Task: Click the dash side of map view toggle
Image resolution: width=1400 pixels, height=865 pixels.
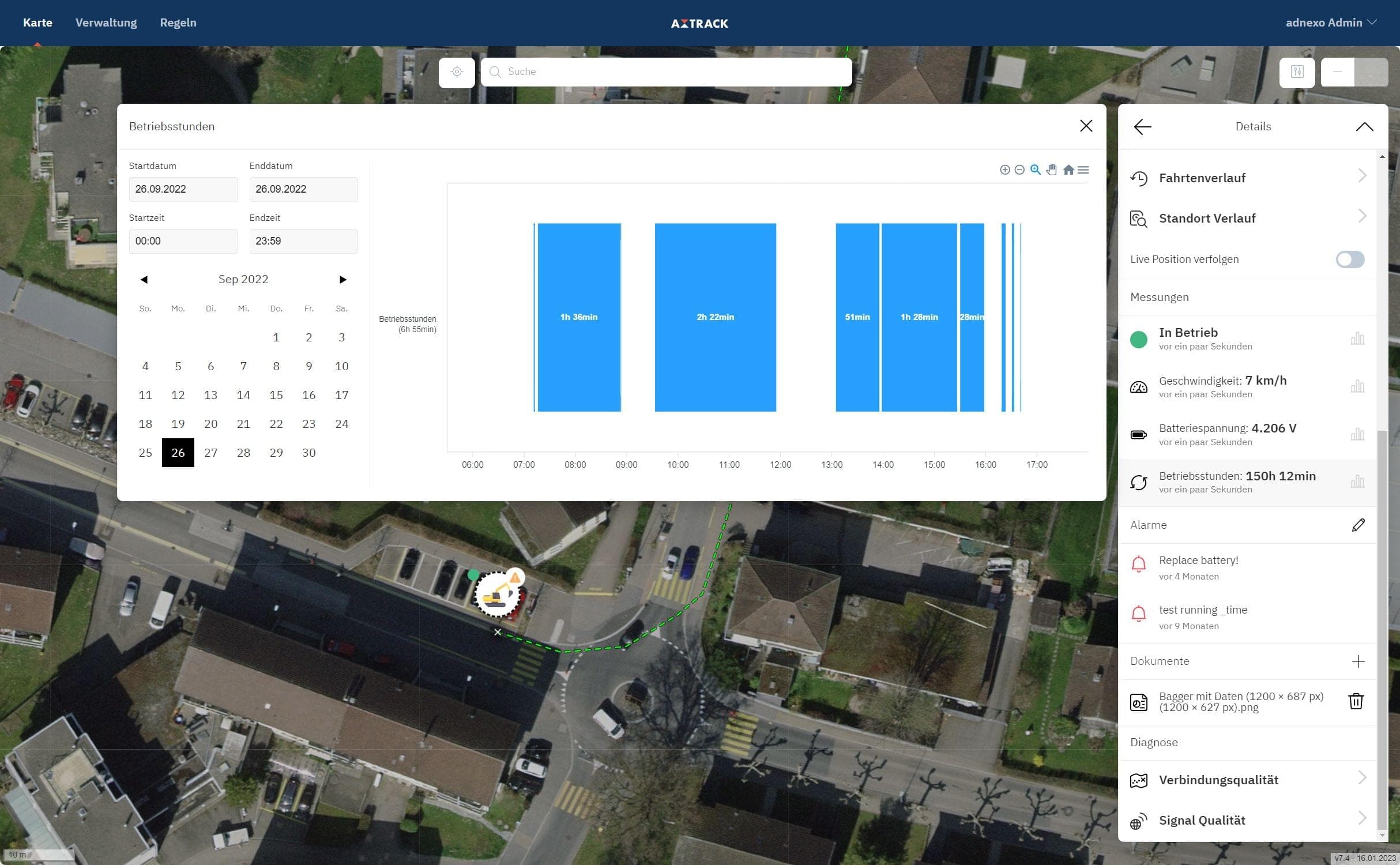Action: (1337, 72)
